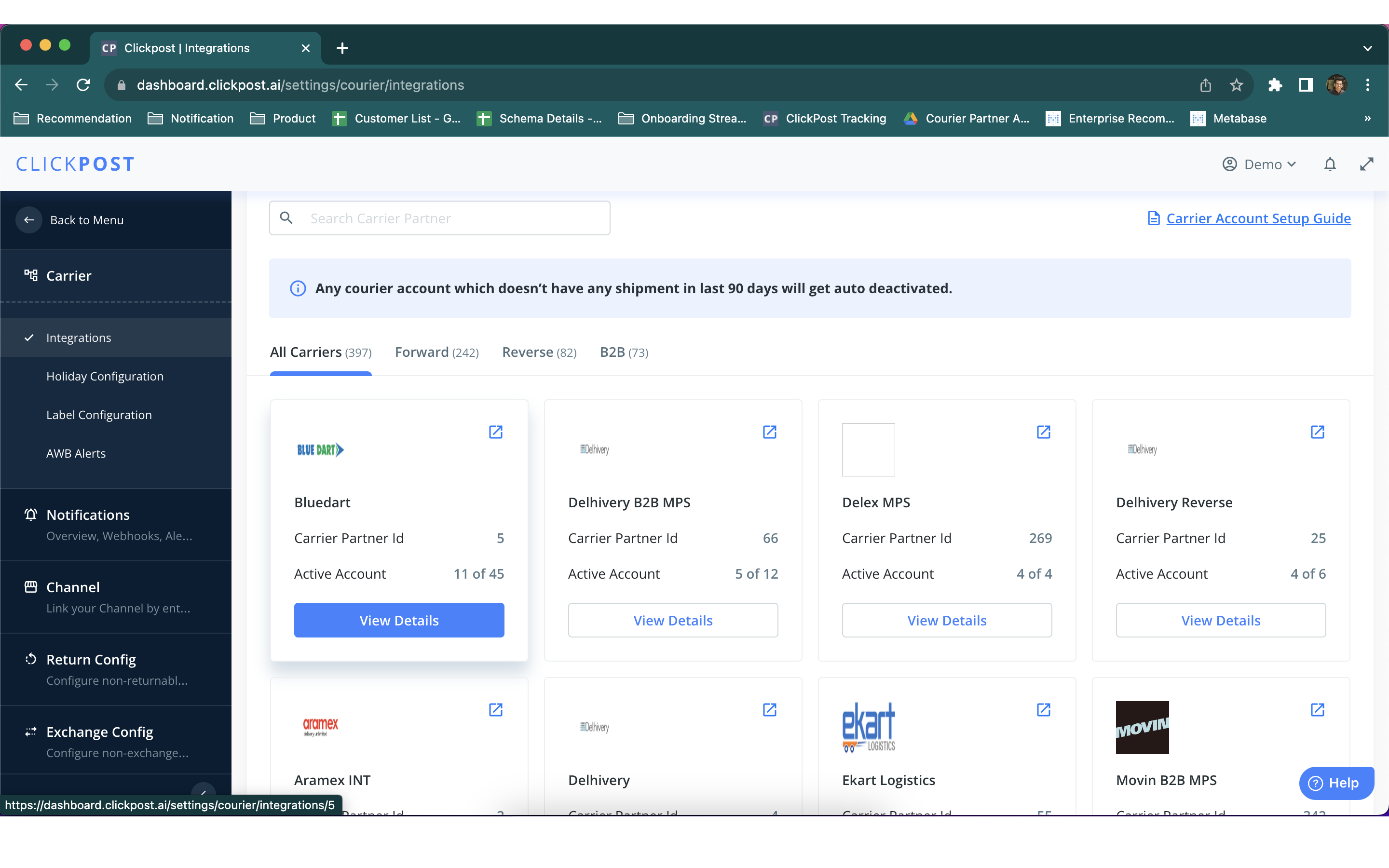The width and height of the screenshot is (1389, 868).
Task: Open a new browser tab
Action: (342, 48)
